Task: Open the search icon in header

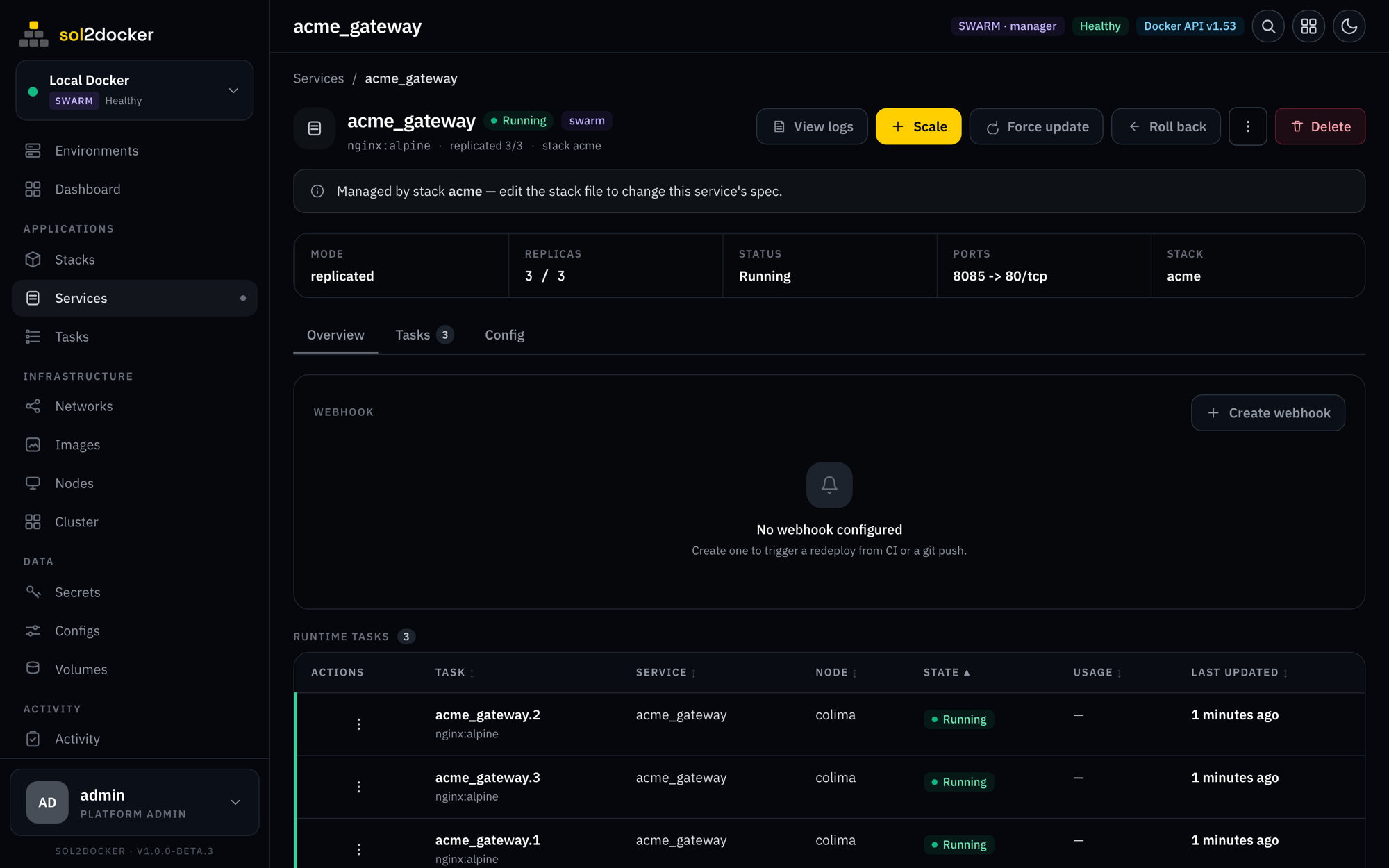Action: [1268, 26]
